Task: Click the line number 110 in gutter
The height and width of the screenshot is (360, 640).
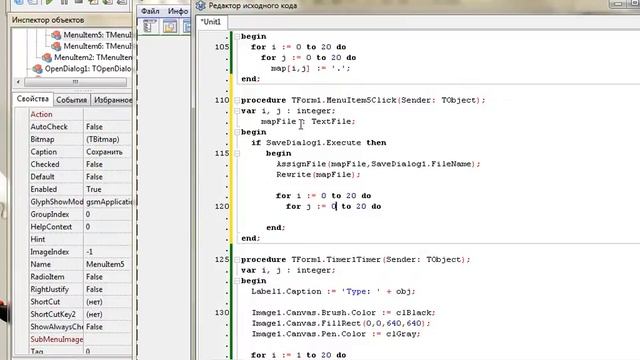Action: click(222, 100)
